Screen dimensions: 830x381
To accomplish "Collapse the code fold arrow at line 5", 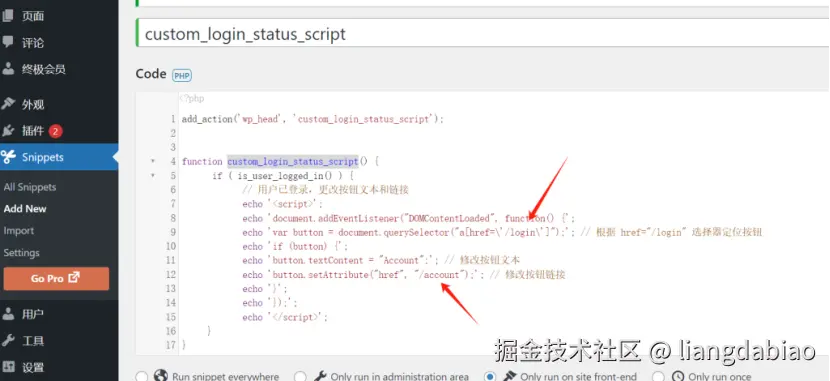I will click(x=153, y=175).
